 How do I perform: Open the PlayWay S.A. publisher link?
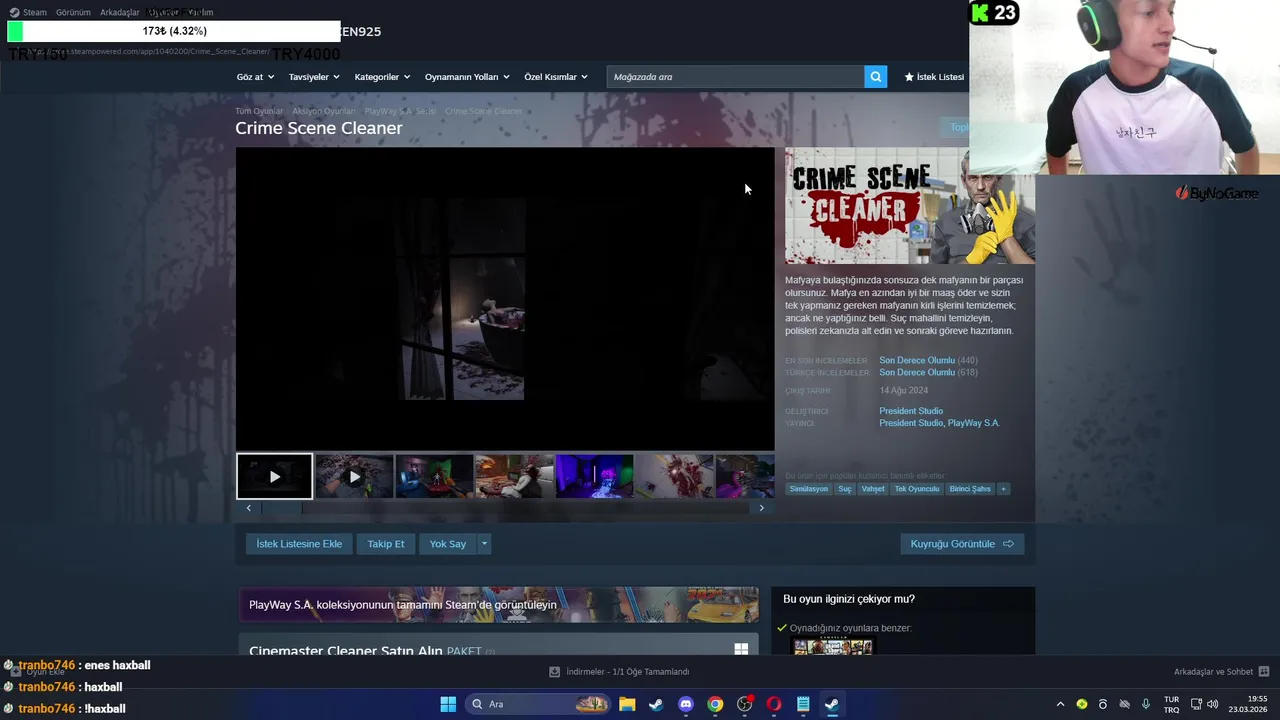[974, 423]
